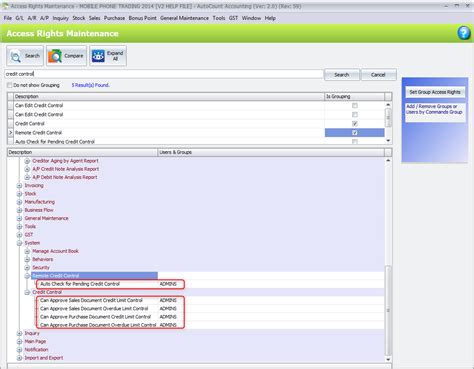
Task: Expand the Business Flow tree node
Action: [x=19, y=210]
